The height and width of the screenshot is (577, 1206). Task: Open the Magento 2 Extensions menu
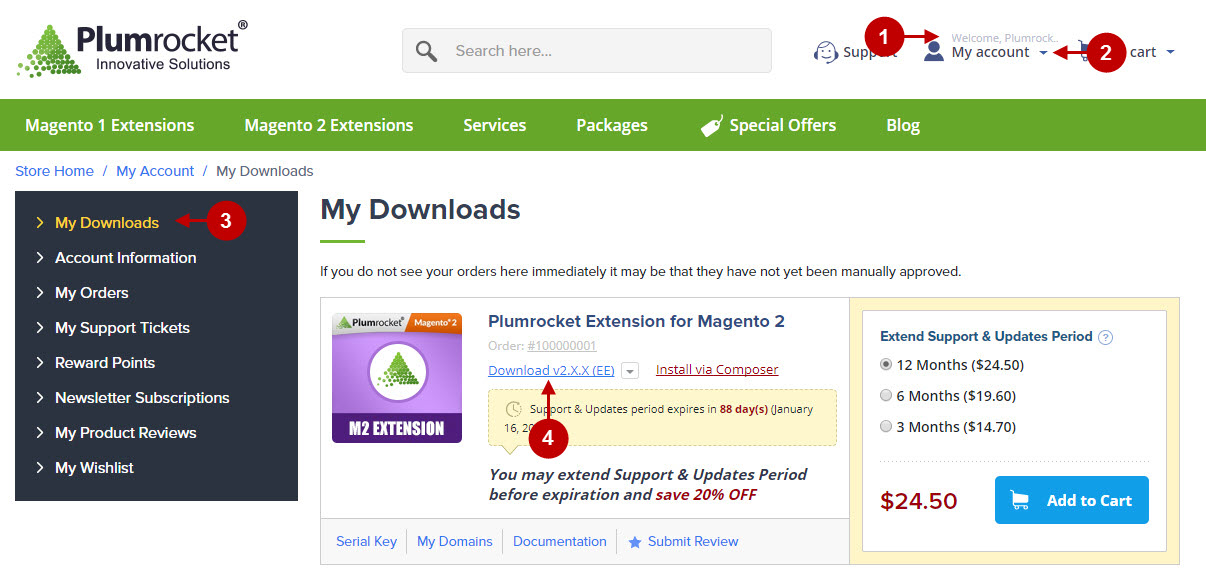click(328, 125)
